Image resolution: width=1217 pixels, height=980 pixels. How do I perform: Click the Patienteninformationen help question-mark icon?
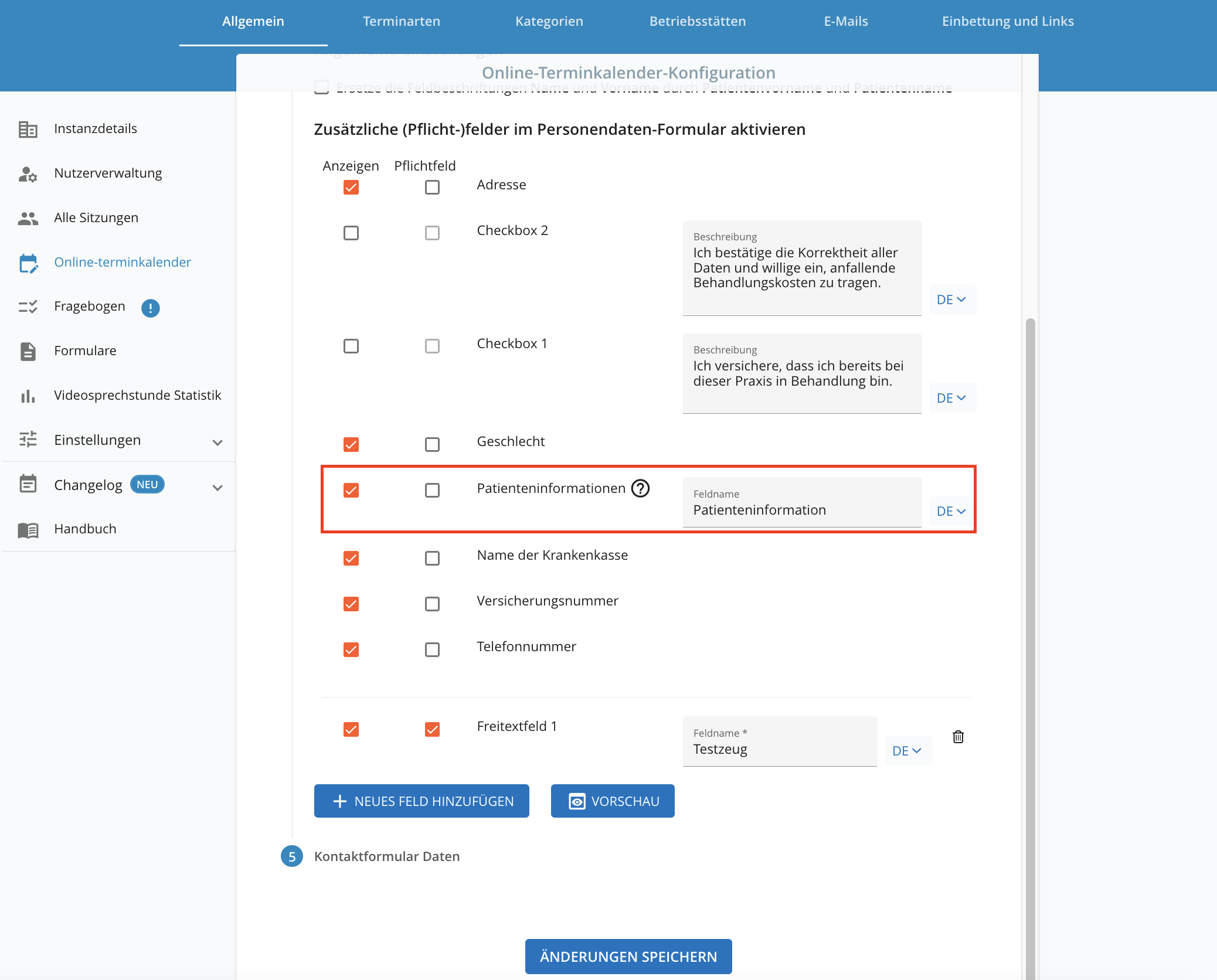pyautogui.click(x=640, y=488)
